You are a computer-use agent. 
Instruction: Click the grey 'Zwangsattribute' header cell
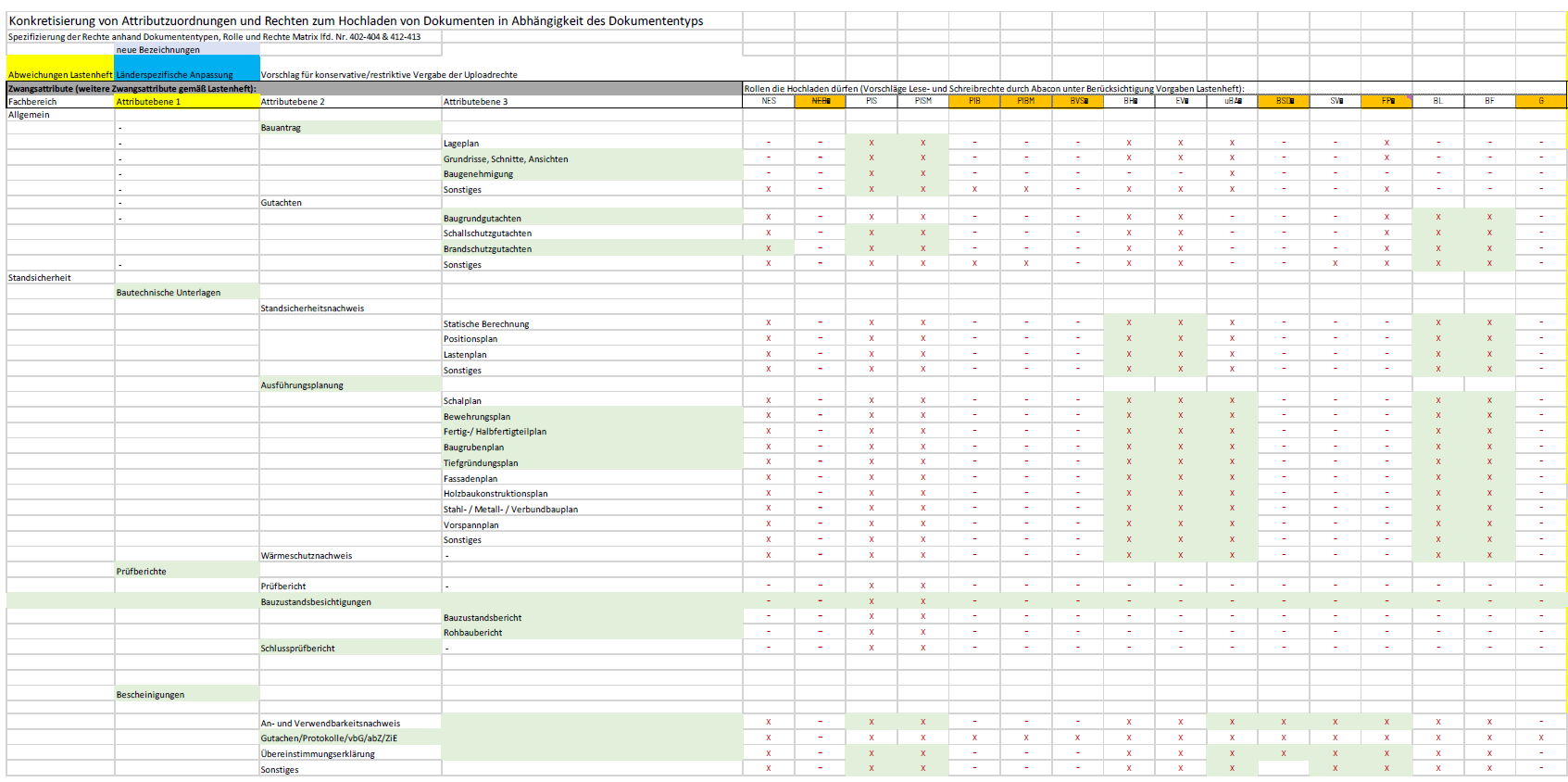[x=374, y=88]
